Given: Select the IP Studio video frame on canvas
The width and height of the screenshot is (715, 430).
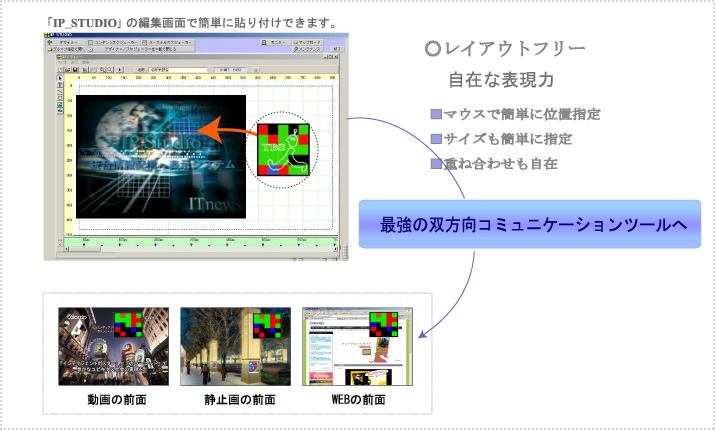Looking at the screenshot, I should 161,156.
